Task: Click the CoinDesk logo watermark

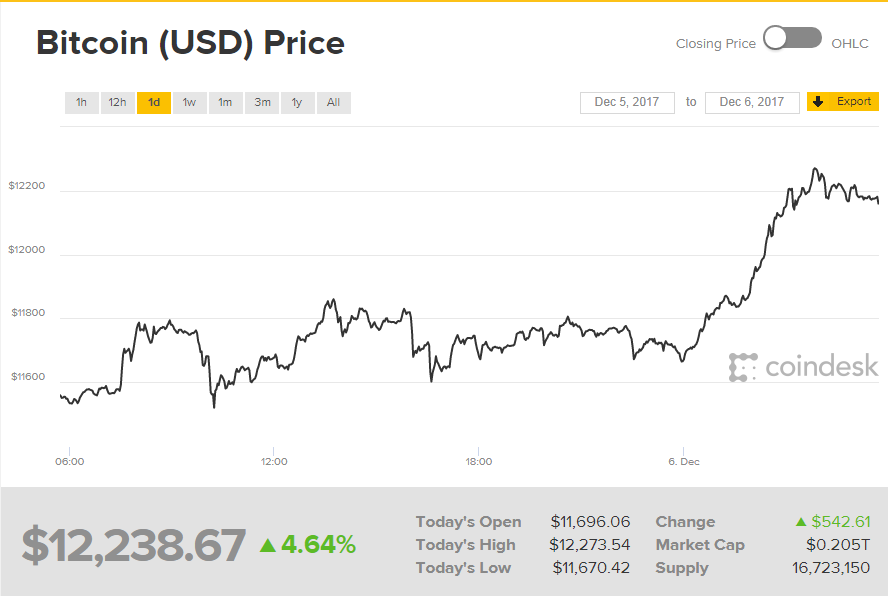Action: pos(803,367)
